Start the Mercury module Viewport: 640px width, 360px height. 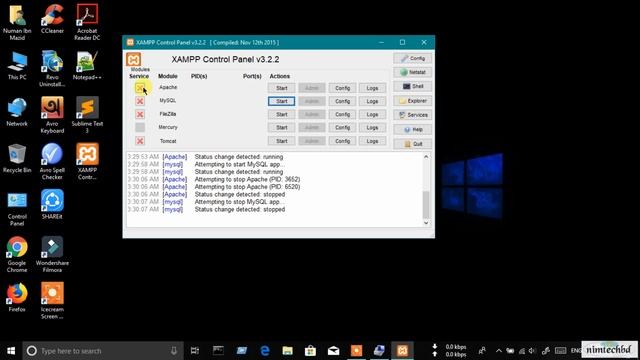282,128
